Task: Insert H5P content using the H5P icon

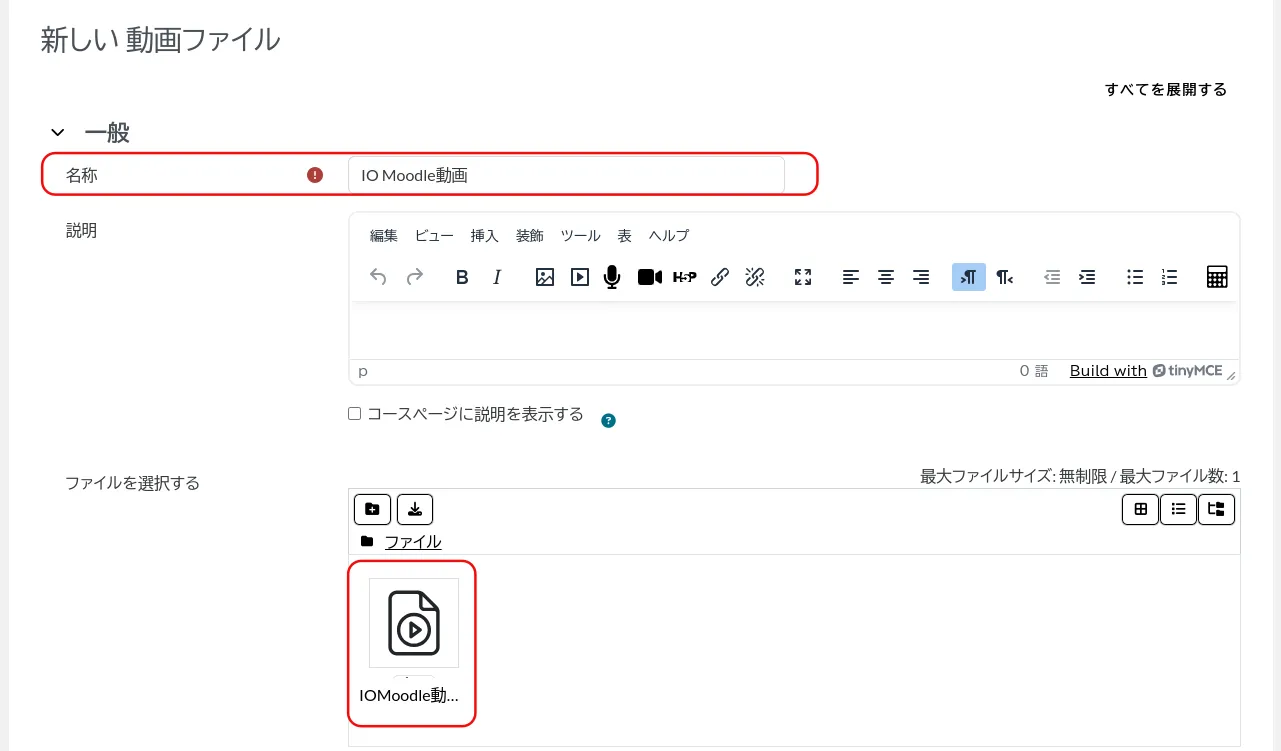Action: (684, 278)
